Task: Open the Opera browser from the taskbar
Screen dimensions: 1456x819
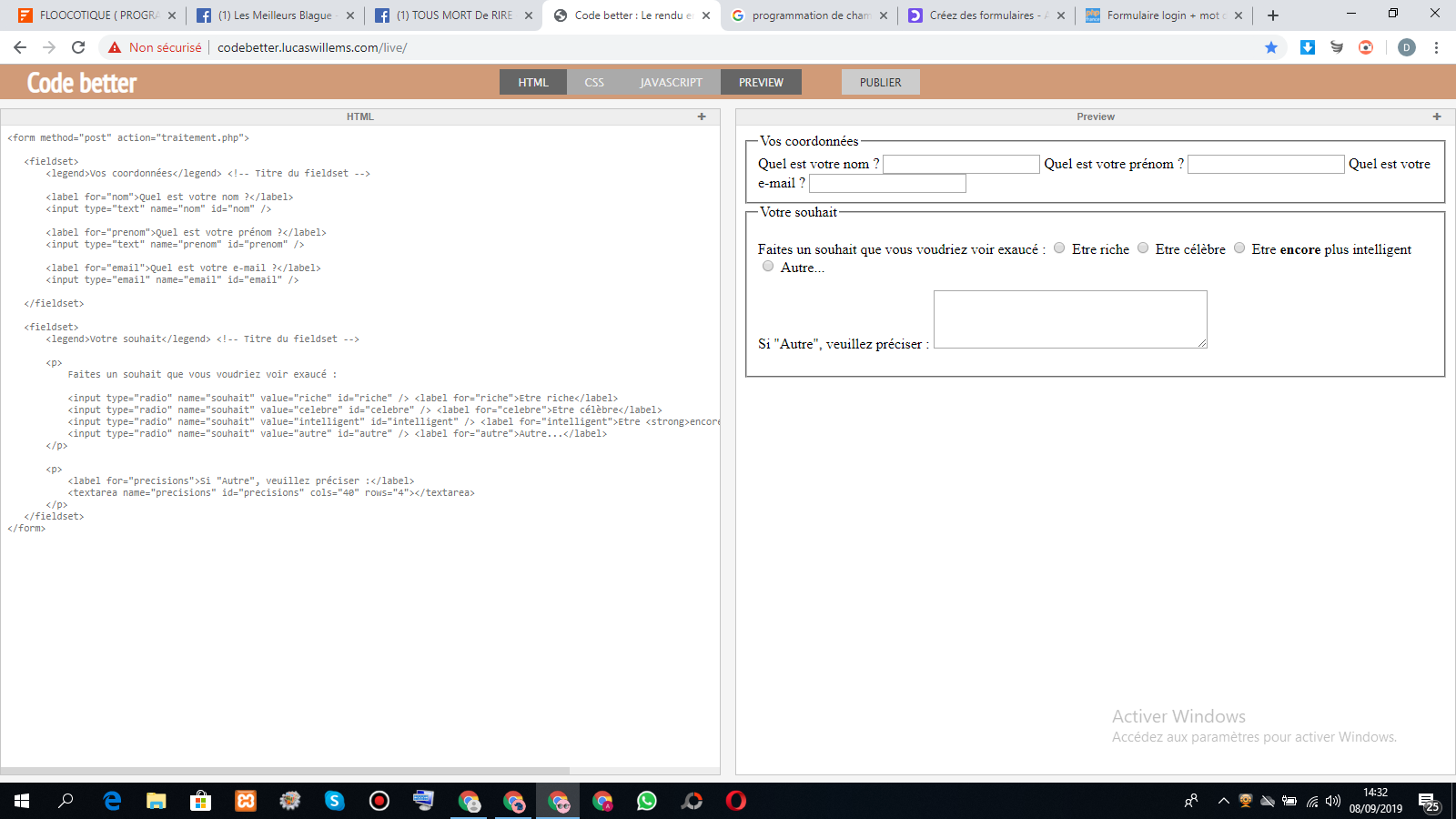Action: tap(735, 801)
